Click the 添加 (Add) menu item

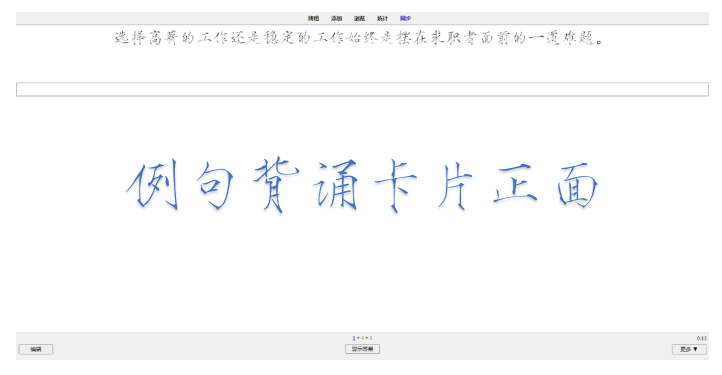(336, 18)
